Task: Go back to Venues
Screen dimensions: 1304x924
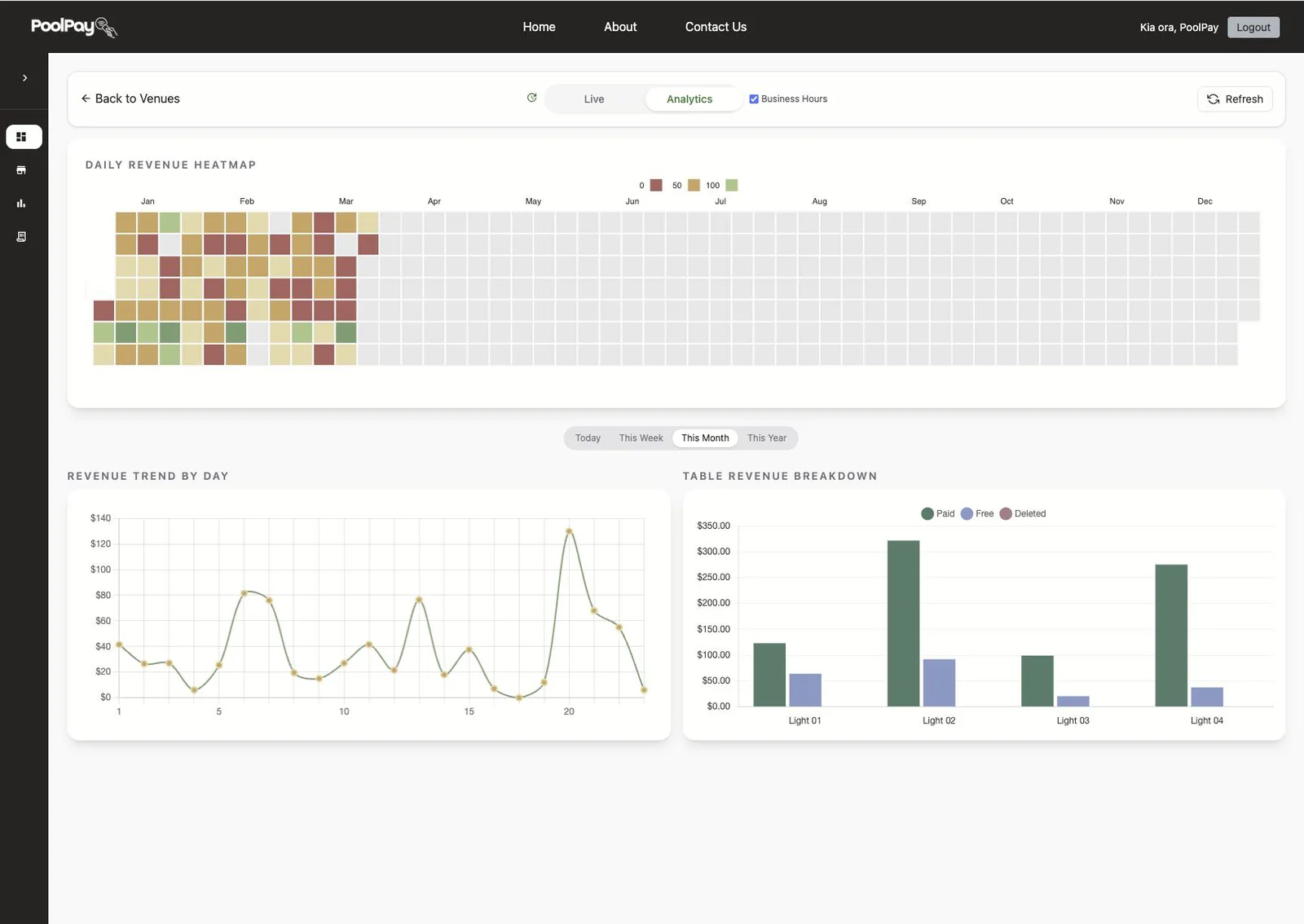Action: pos(130,99)
